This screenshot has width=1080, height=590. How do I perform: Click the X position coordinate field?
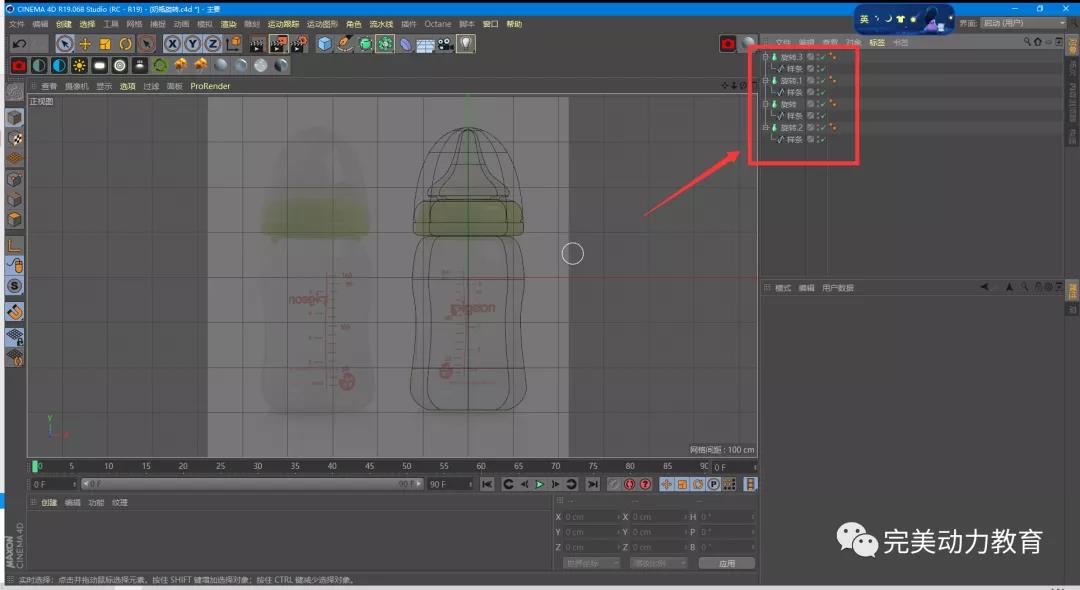tap(588, 517)
